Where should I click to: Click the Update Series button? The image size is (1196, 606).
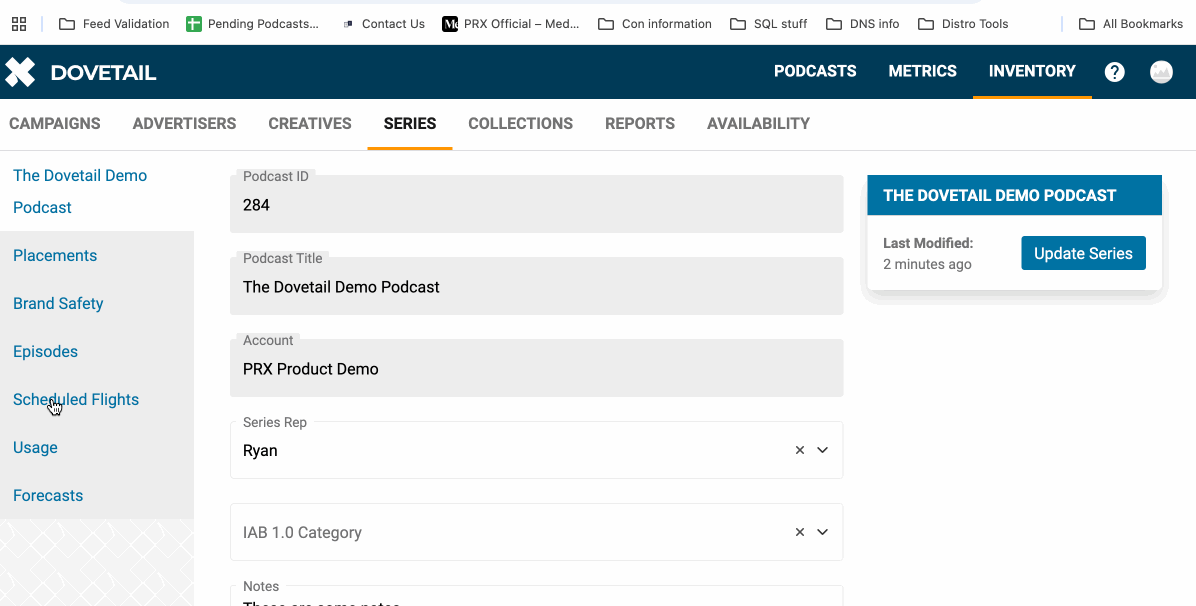pos(1083,253)
